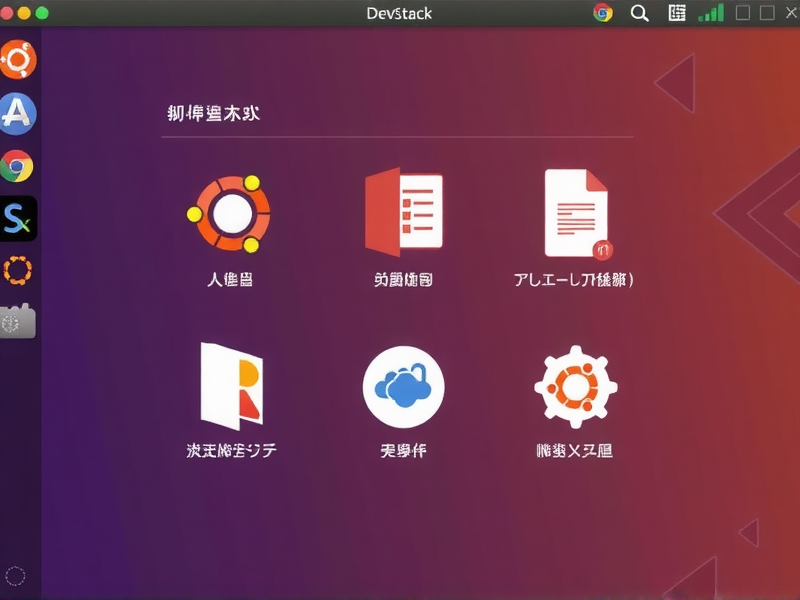Open the Files icon in the dock
This screenshot has height=600, width=800.
tap(18, 320)
